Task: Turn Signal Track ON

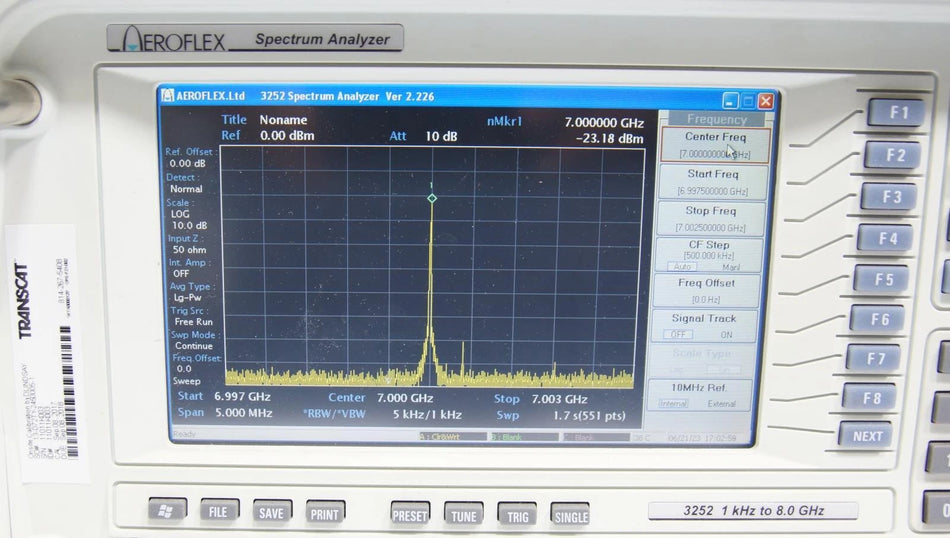Action: 726,334
